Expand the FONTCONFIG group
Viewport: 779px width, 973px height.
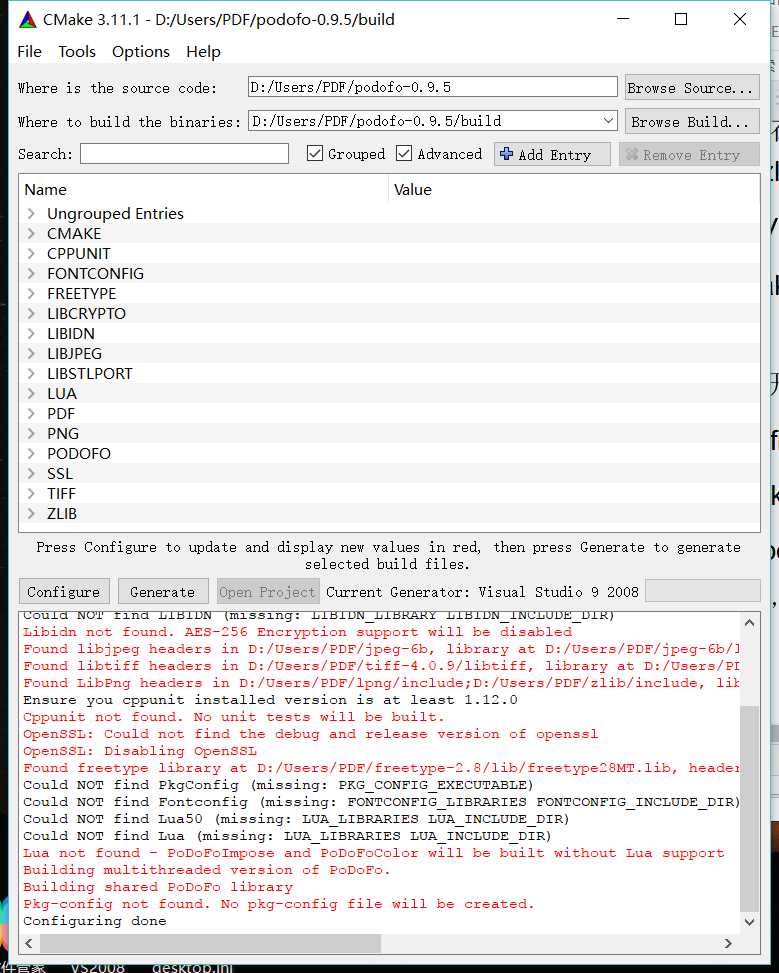(x=31, y=273)
